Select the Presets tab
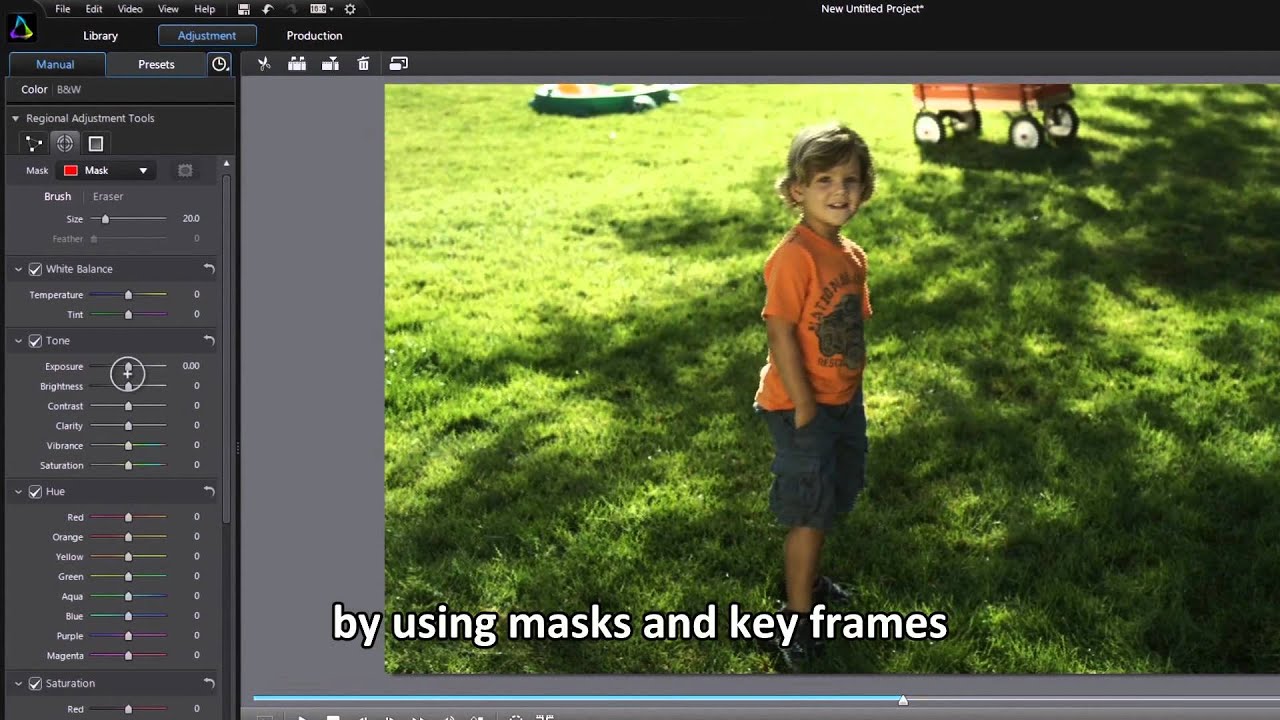 point(156,64)
